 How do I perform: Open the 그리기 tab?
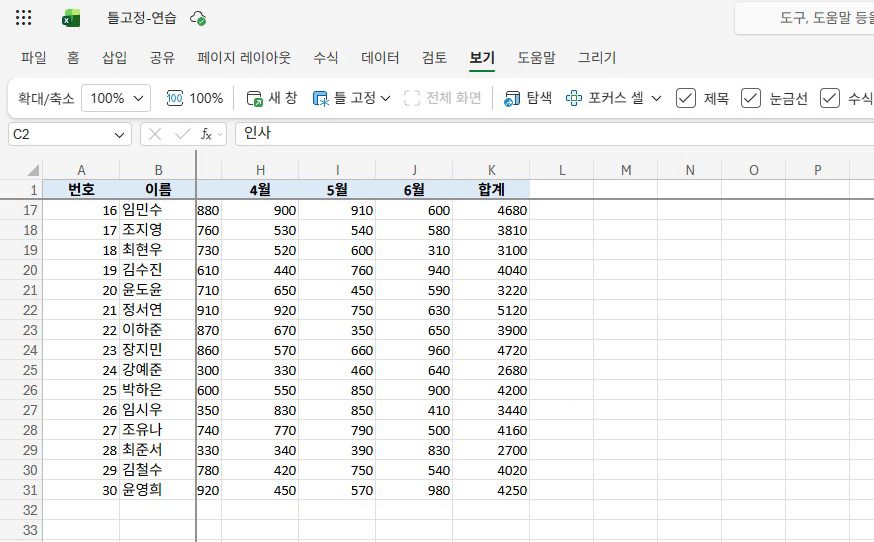click(597, 57)
